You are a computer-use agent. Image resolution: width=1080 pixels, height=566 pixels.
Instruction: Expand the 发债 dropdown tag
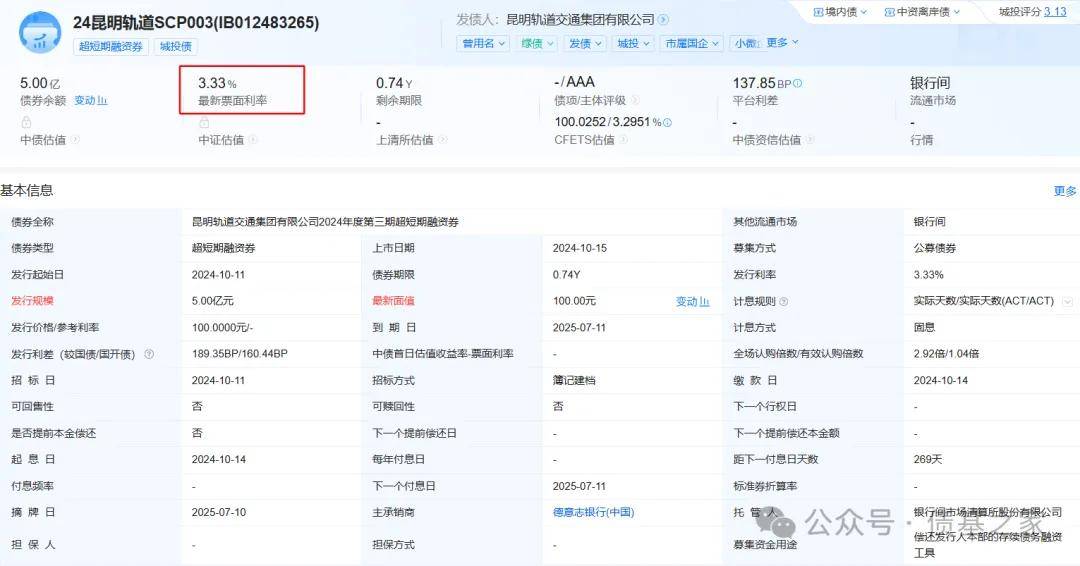tap(585, 43)
